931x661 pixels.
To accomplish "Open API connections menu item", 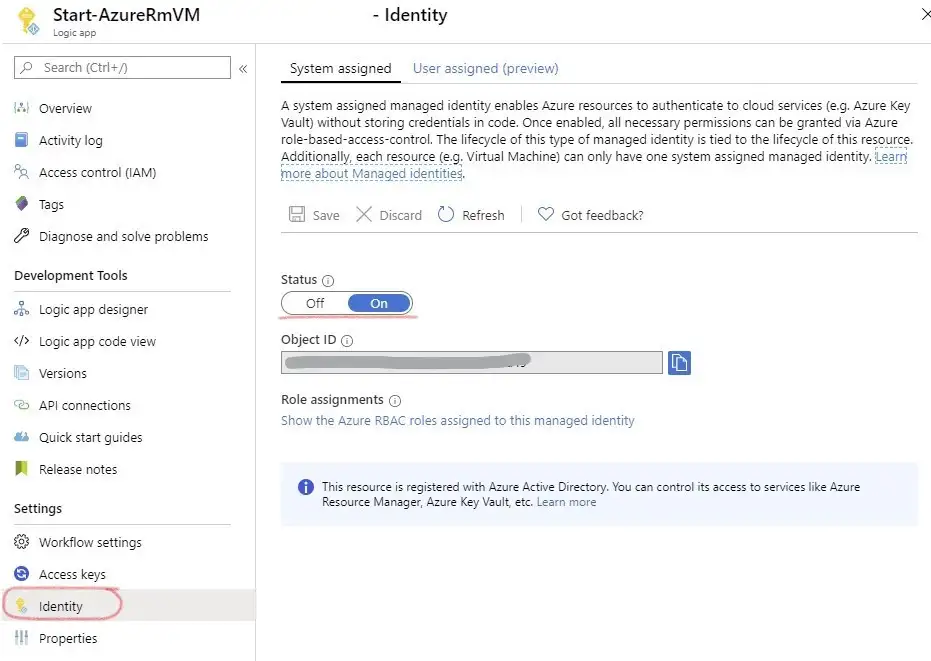I will click(x=84, y=405).
